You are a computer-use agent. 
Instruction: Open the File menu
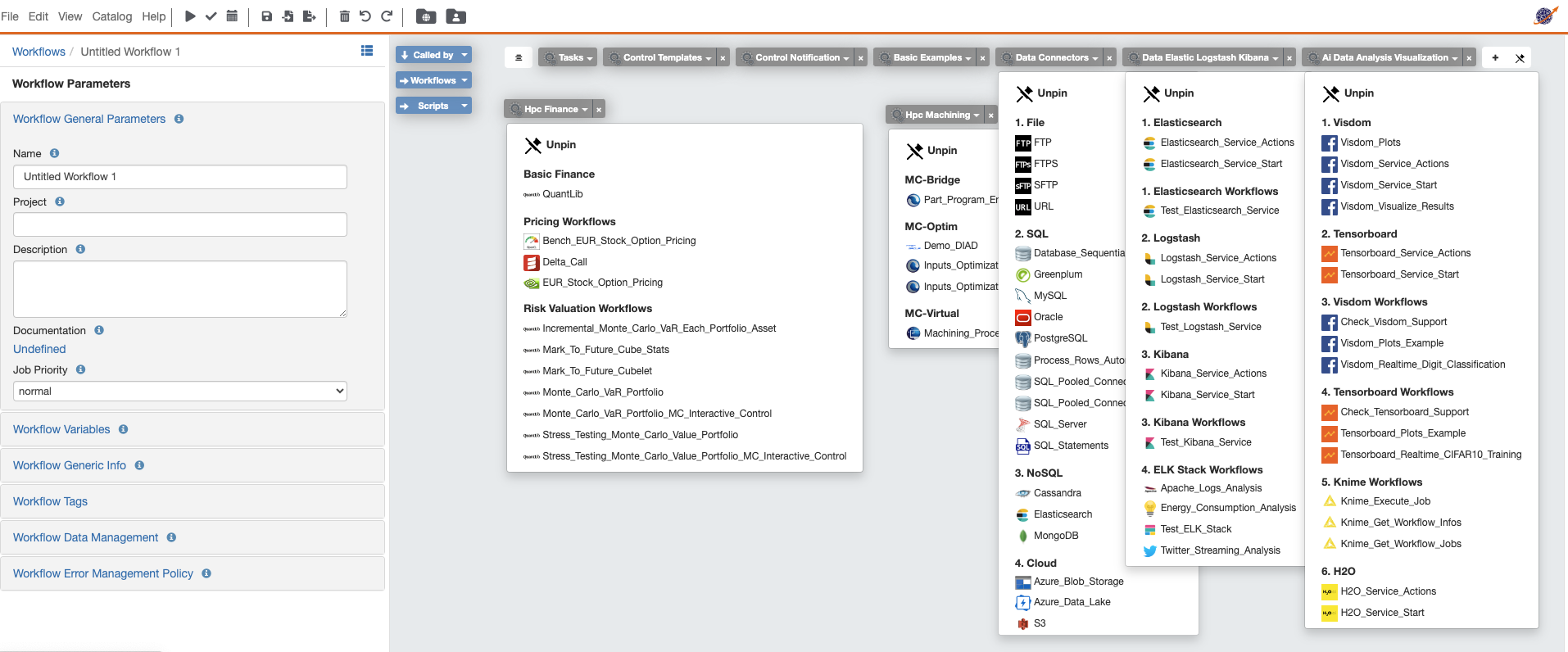click(x=10, y=16)
